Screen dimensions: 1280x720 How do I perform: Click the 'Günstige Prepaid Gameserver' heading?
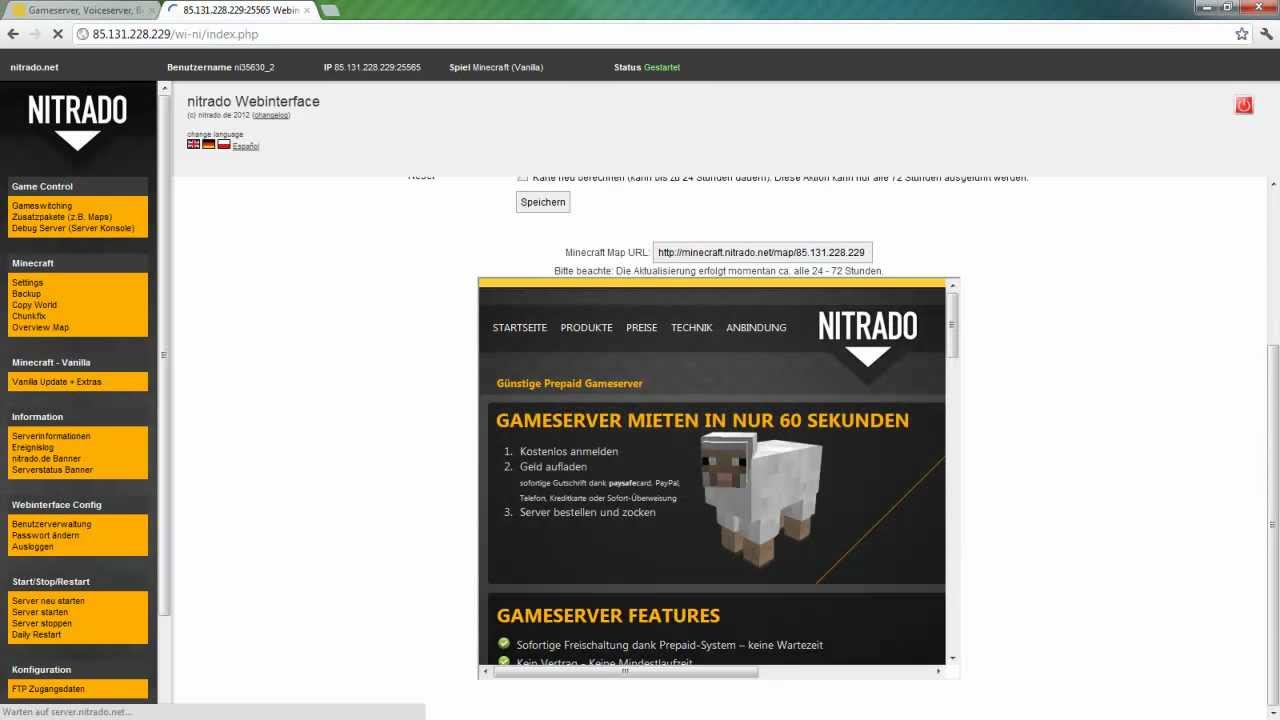(x=569, y=383)
